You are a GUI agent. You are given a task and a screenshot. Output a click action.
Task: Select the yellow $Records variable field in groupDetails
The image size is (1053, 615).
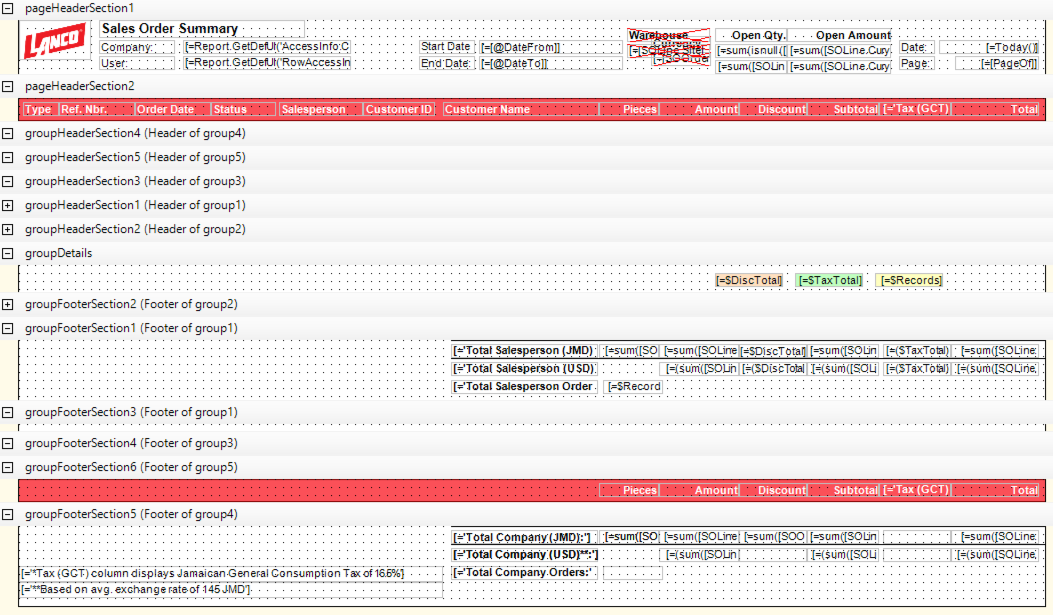tap(910, 281)
